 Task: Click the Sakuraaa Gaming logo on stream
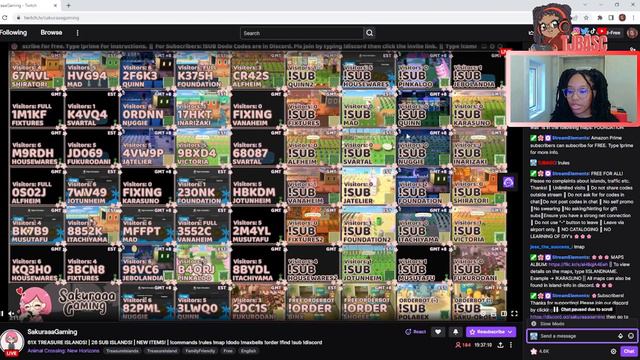point(64,303)
